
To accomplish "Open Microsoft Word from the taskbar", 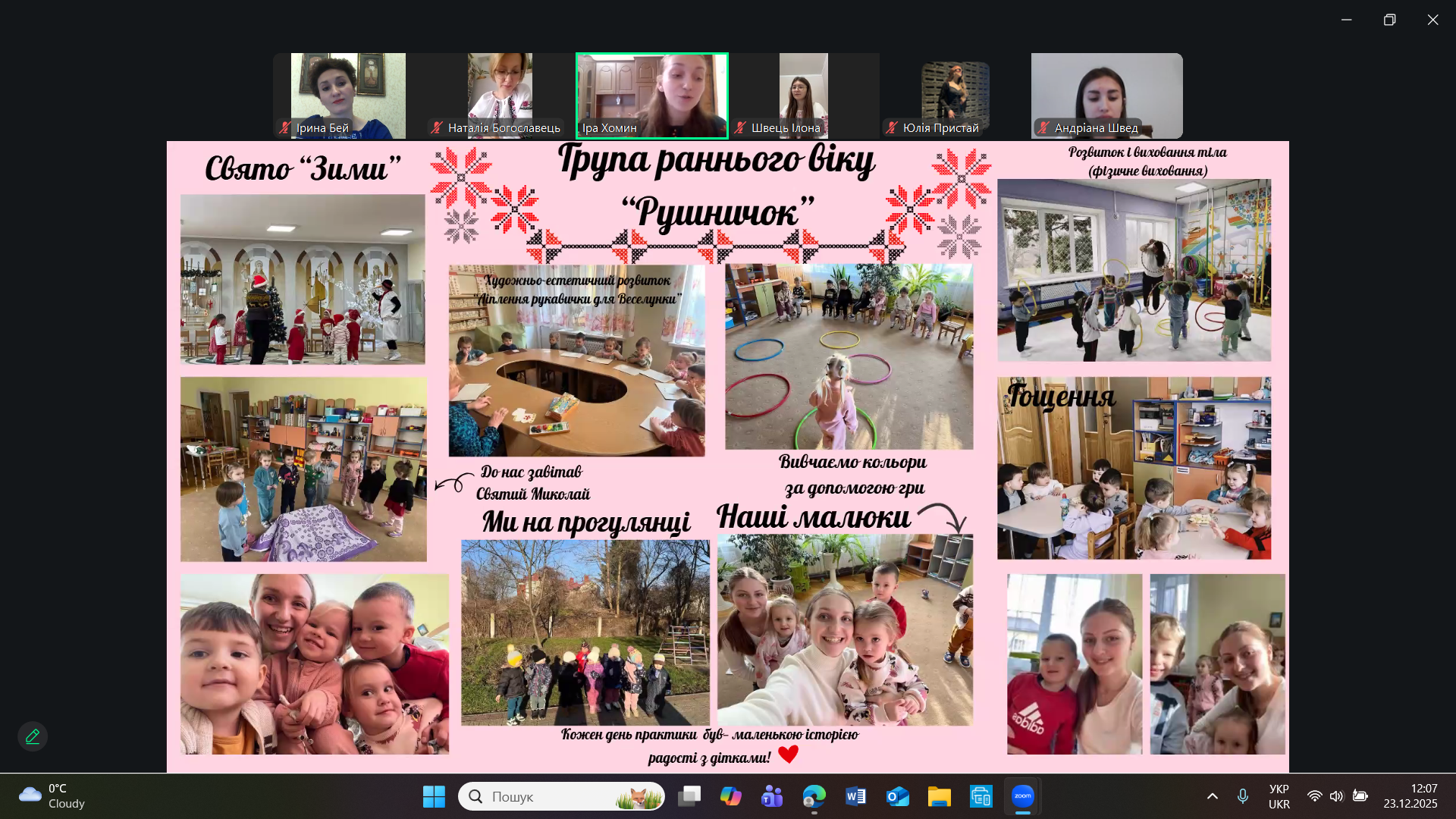I will [855, 796].
